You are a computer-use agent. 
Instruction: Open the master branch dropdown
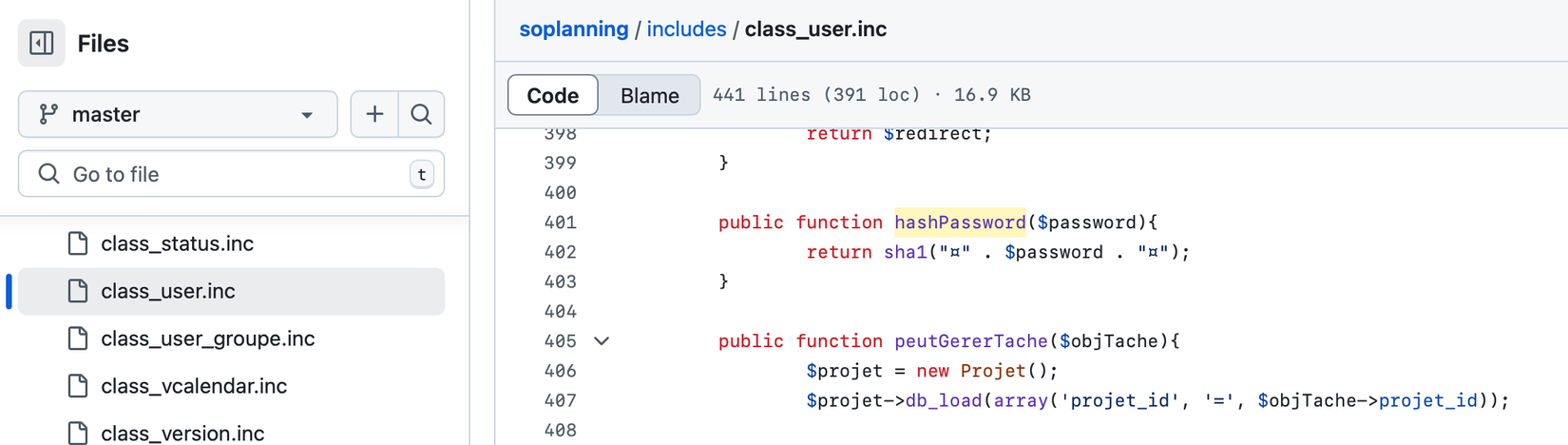pos(178,114)
